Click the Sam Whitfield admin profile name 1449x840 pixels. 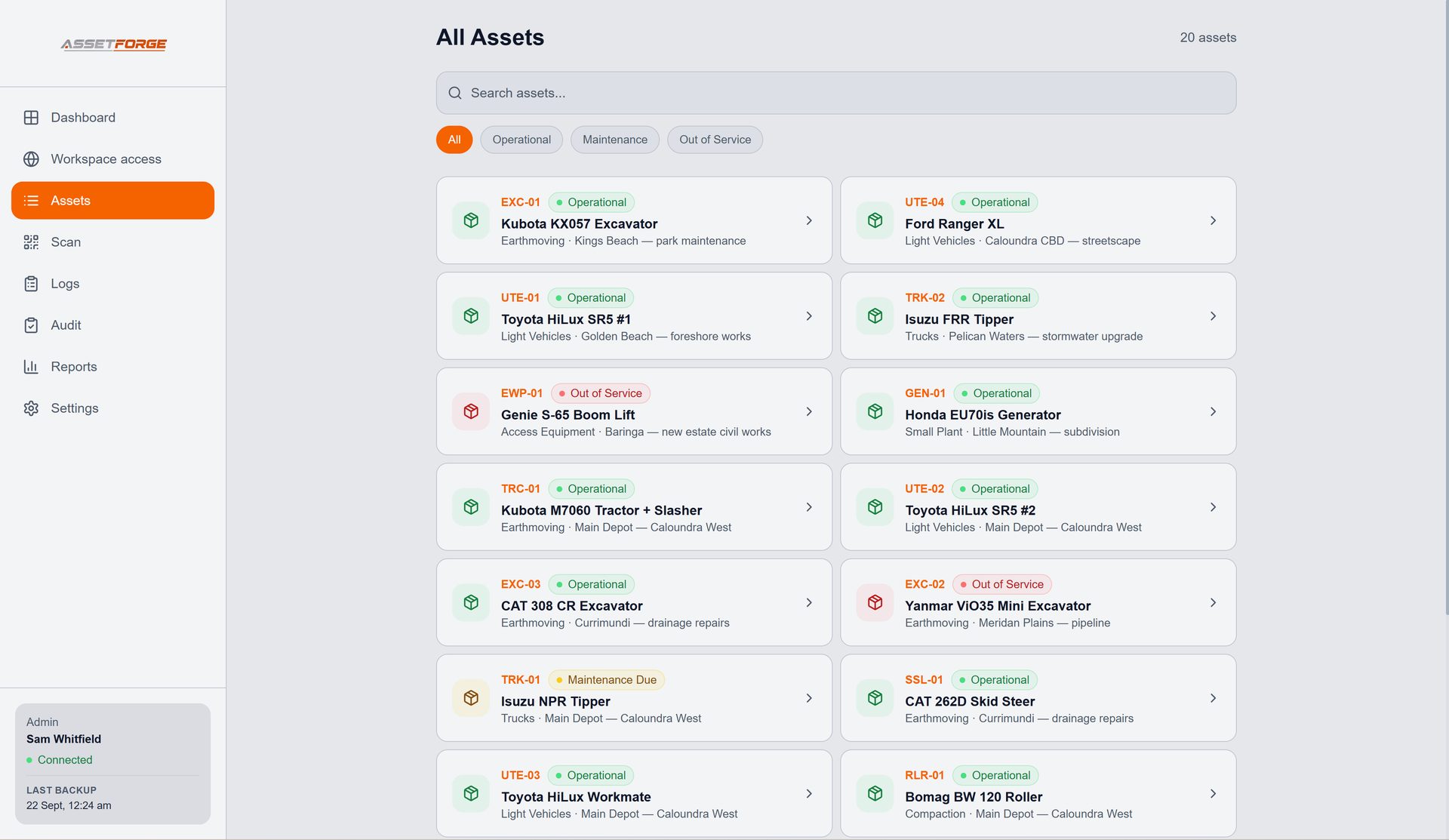(x=63, y=739)
